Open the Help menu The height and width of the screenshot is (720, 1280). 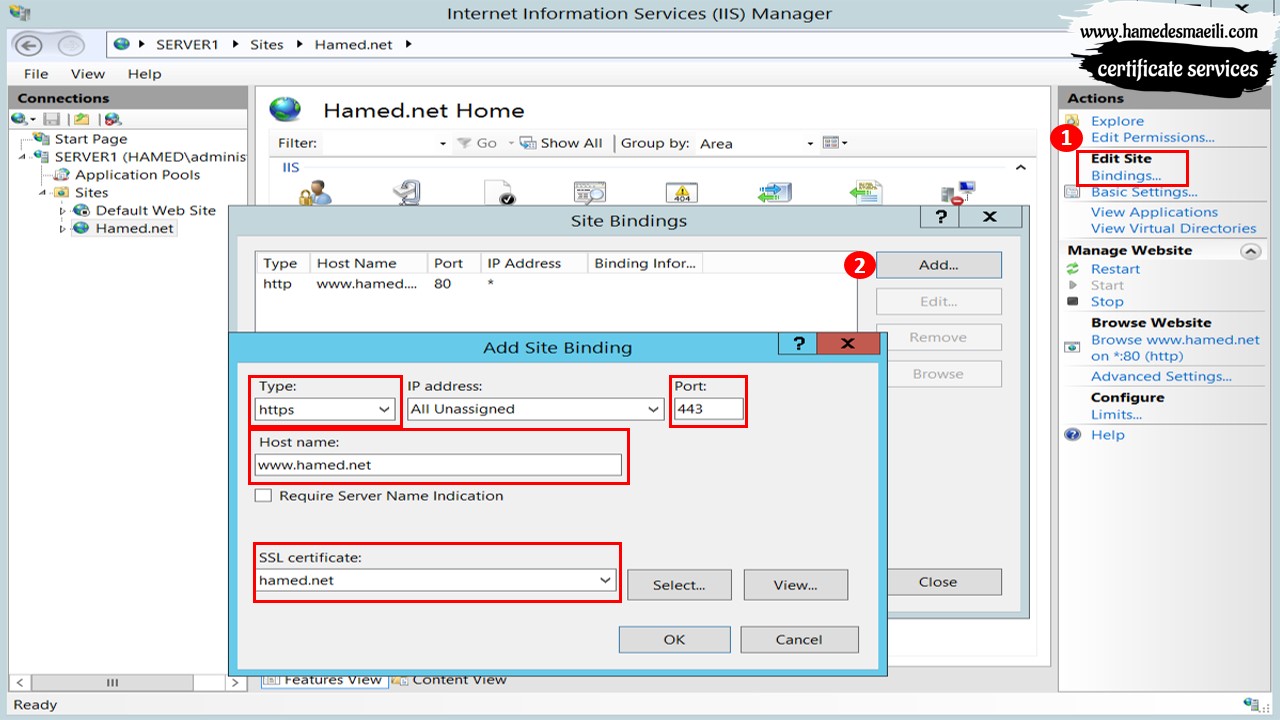tap(144, 74)
